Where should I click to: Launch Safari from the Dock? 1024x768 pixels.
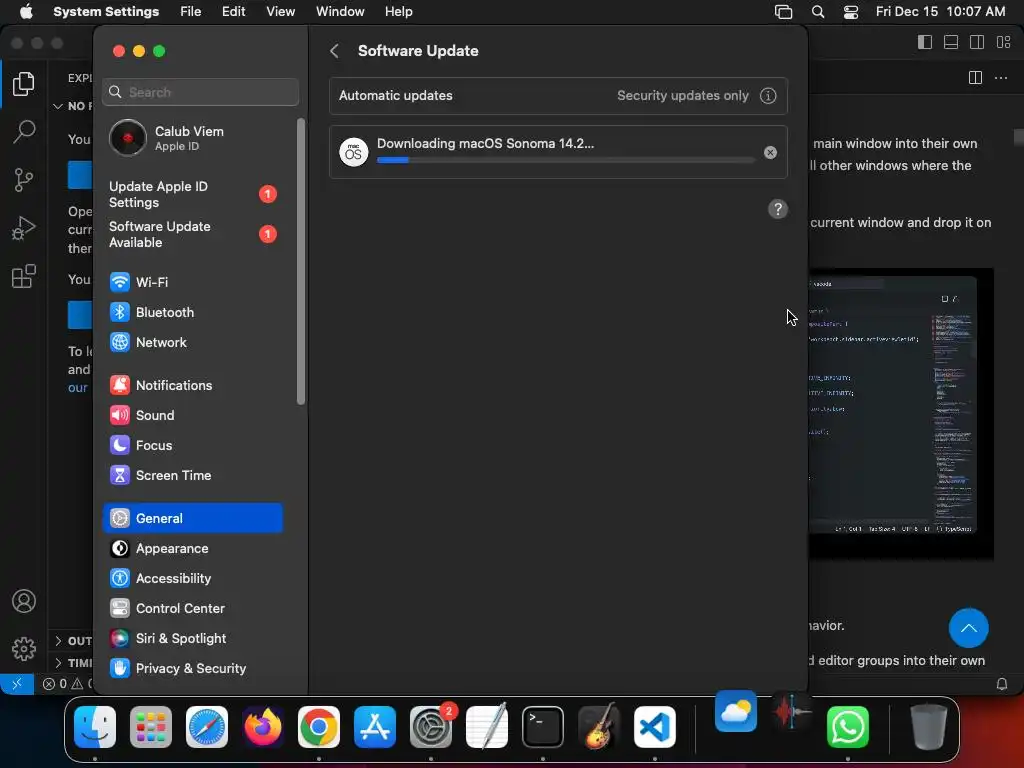[x=207, y=727]
